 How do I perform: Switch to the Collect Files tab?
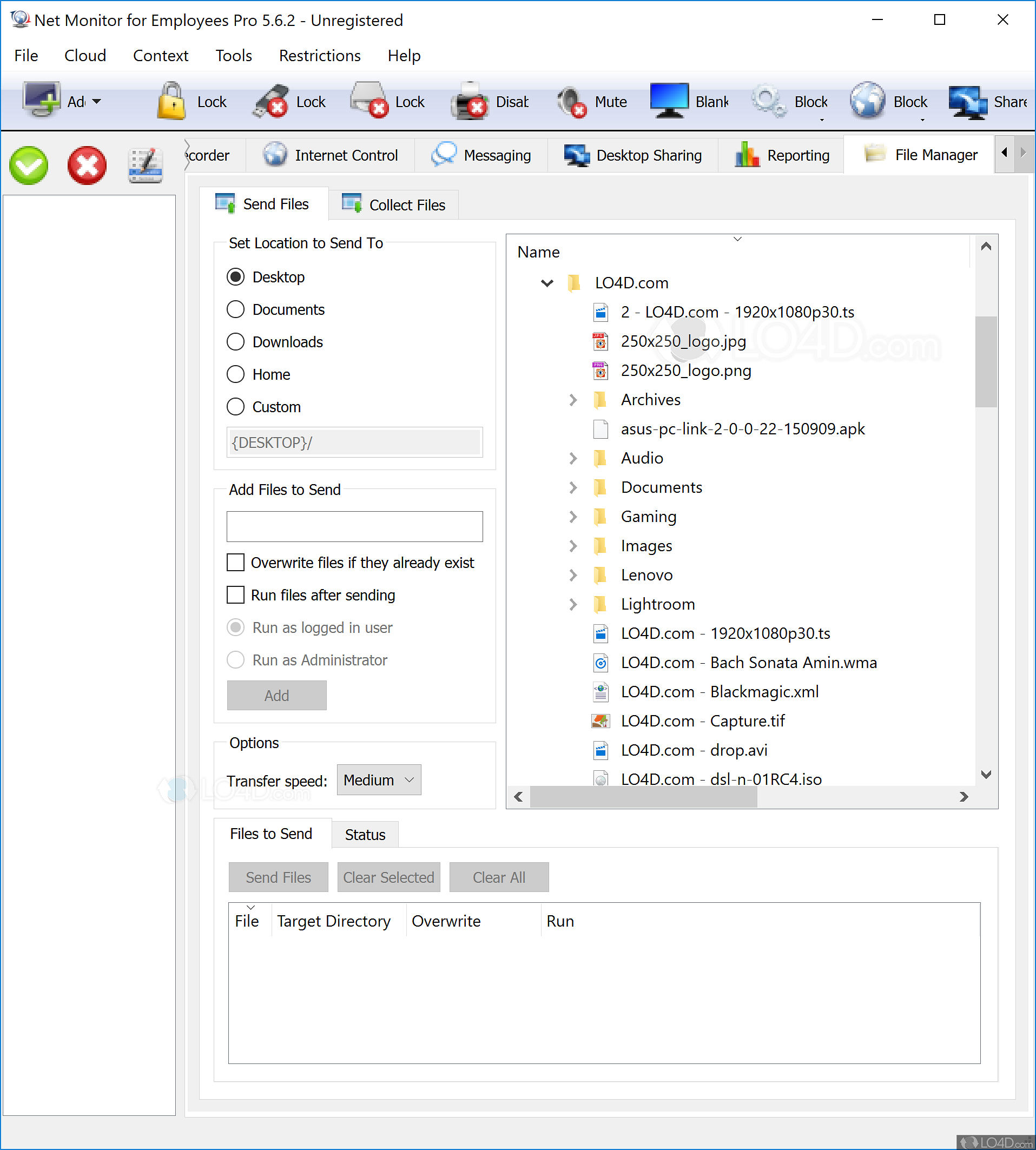[393, 204]
